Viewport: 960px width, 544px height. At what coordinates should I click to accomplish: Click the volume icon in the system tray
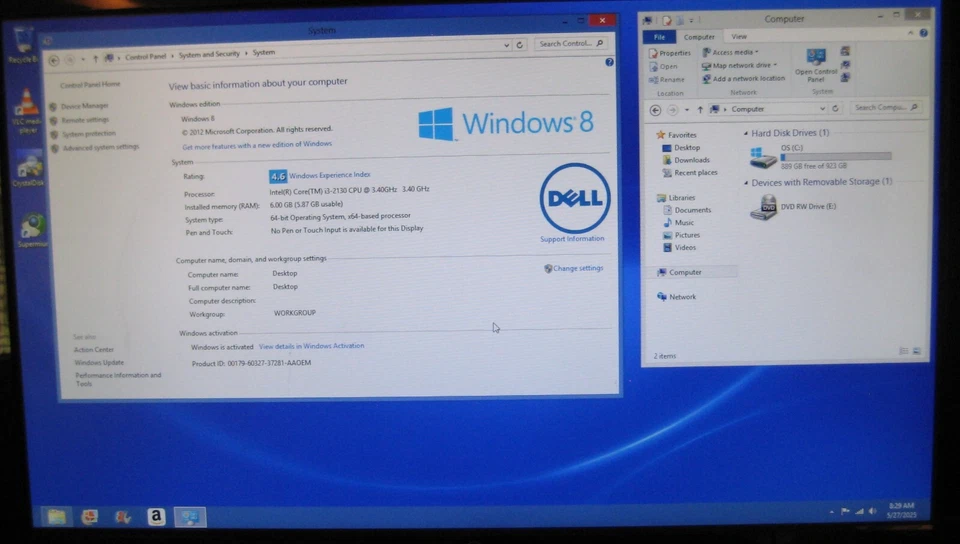coord(872,511)
